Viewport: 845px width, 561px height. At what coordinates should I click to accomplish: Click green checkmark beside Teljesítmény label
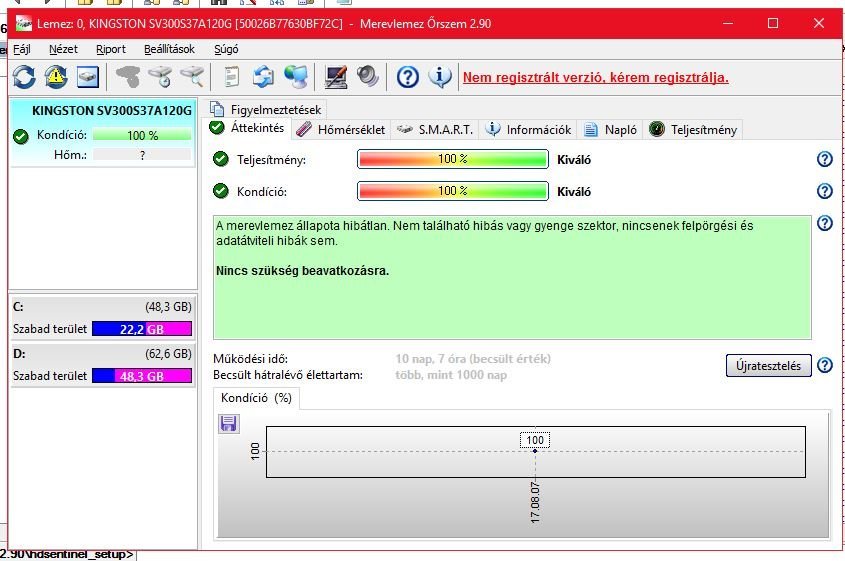pyautogui.click(x=220, y=160)
